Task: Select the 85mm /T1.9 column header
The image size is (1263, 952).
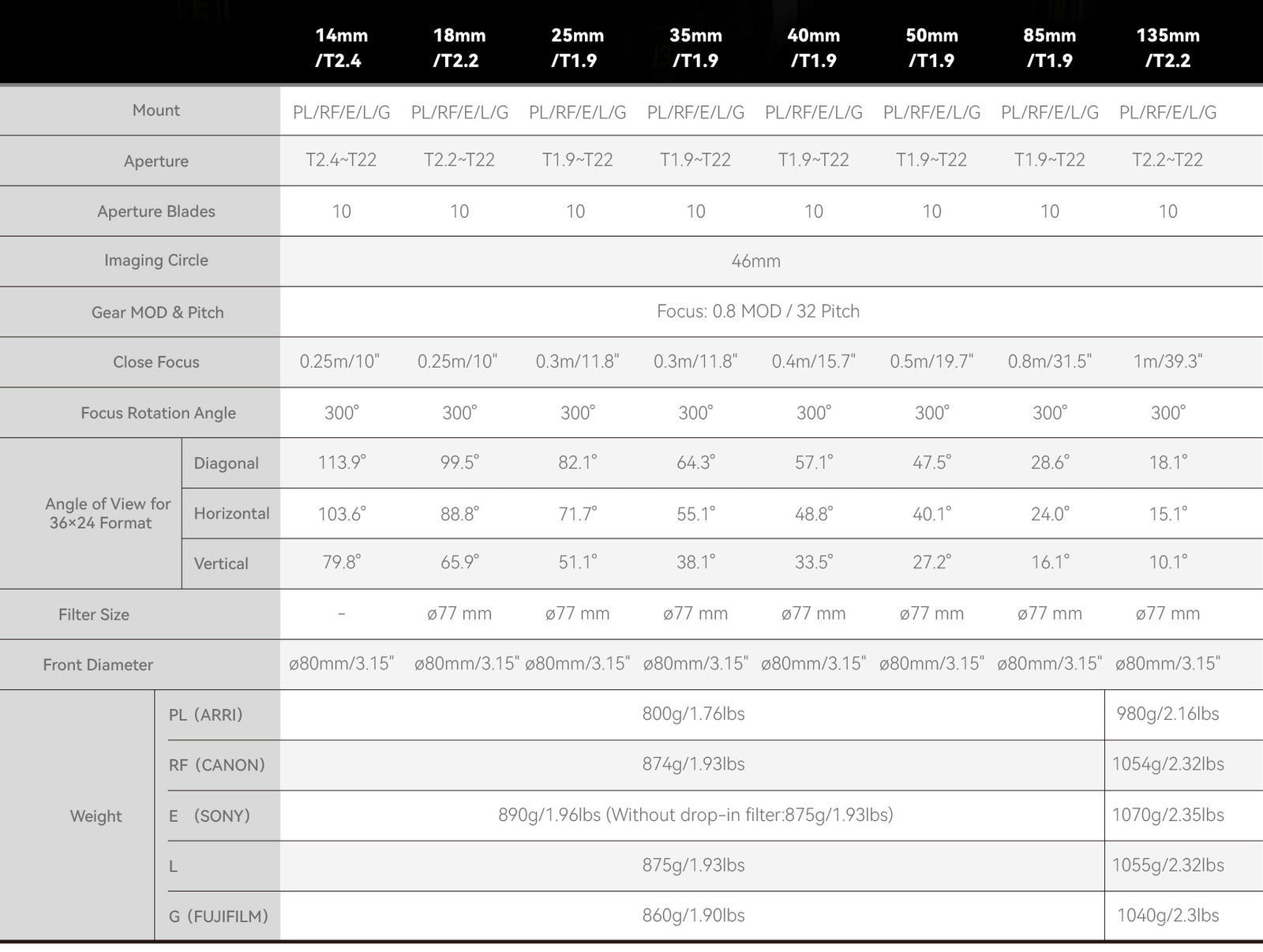Action: pos(1050,47)
